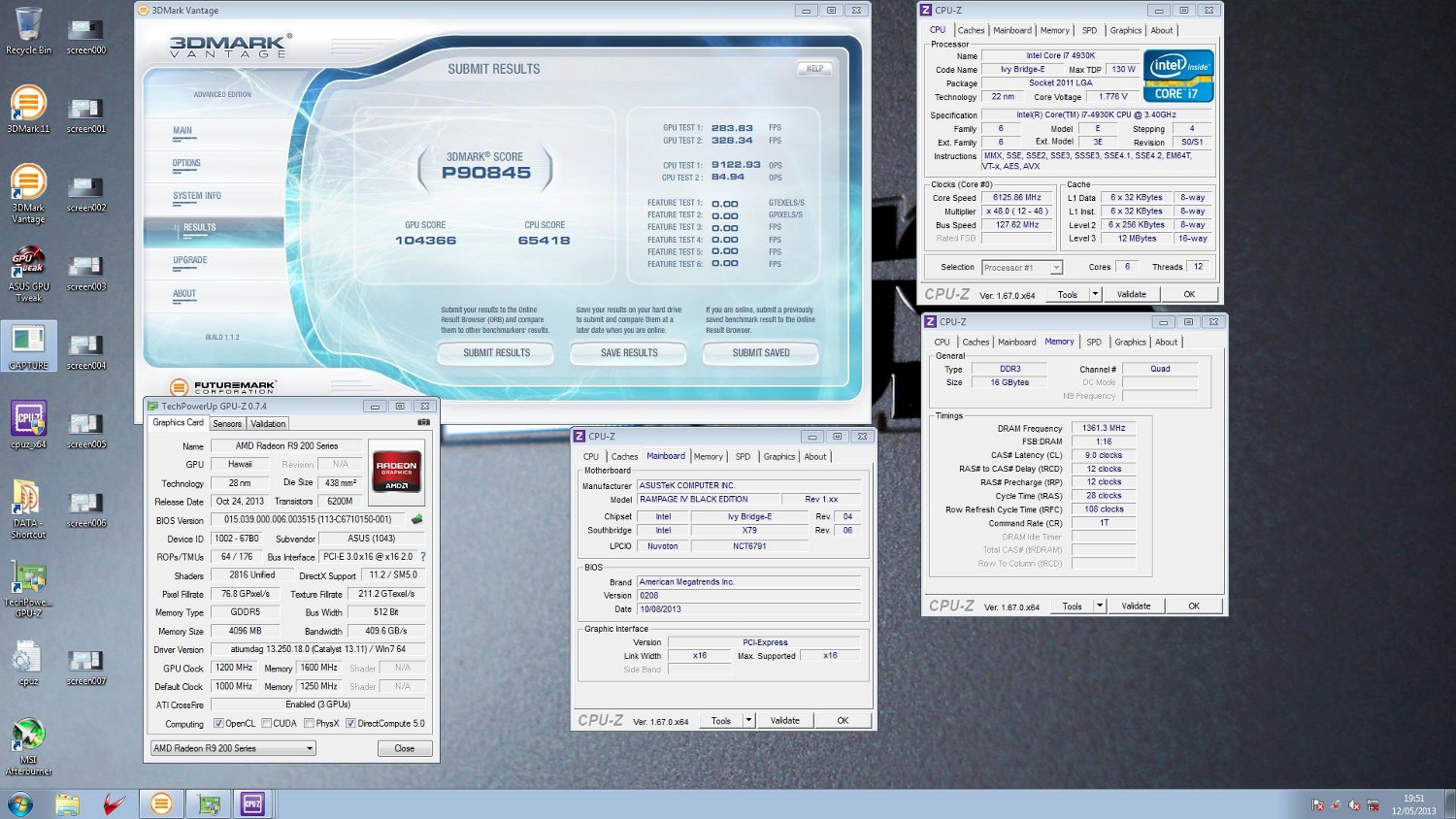Toggle the CUDA checkbox in GPU-Z
The height and width of the screenshot is (819, 1456).
tap(266, 723)
